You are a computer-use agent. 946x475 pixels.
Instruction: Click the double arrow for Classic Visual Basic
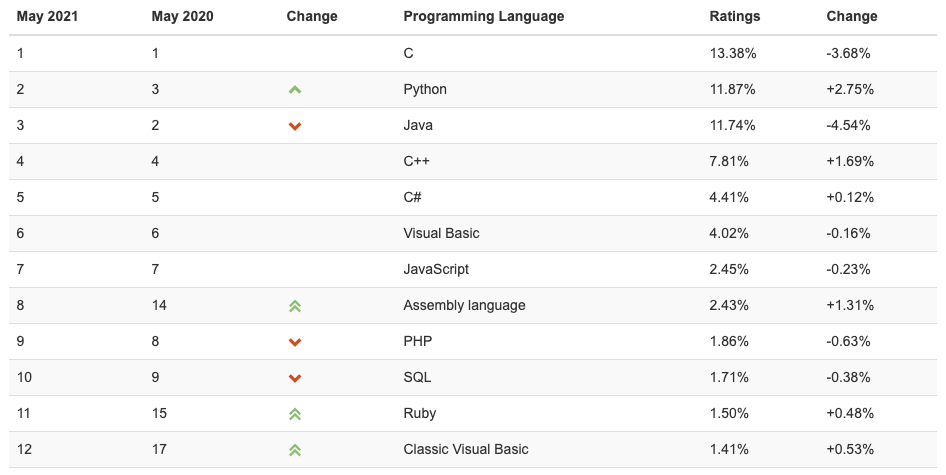[294, 450]
